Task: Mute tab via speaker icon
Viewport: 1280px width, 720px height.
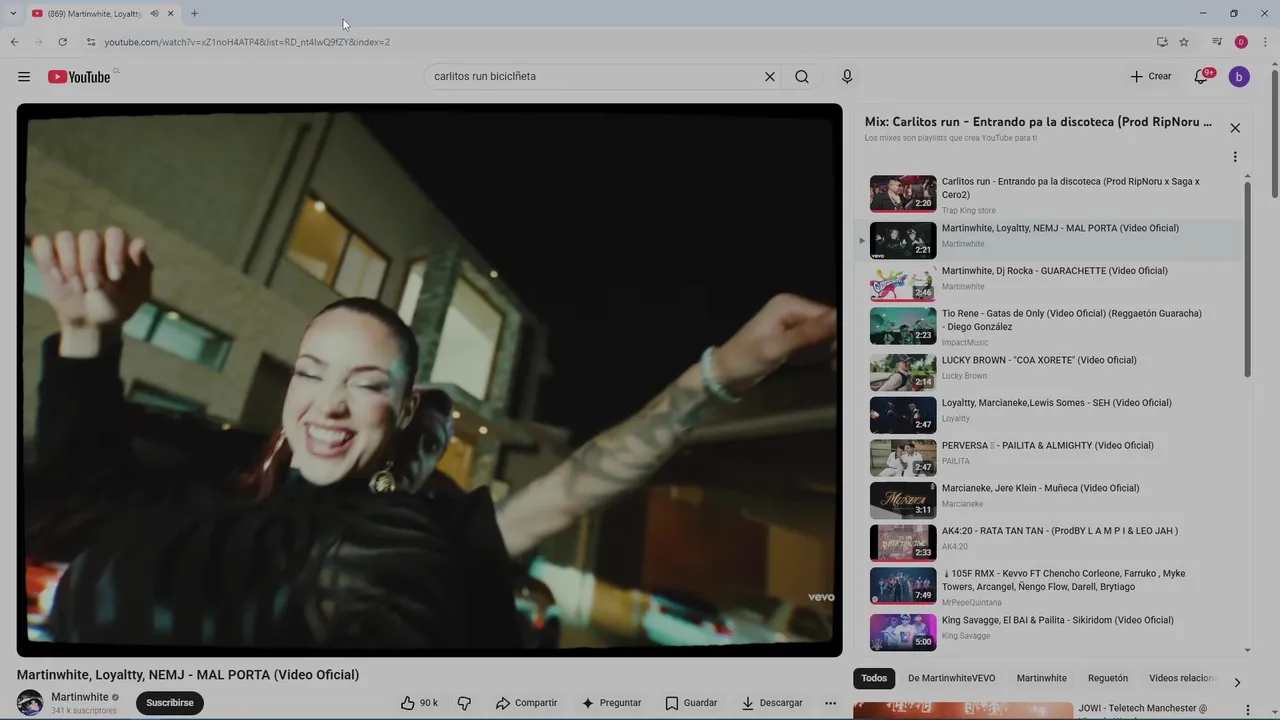Action: (154, 13)
